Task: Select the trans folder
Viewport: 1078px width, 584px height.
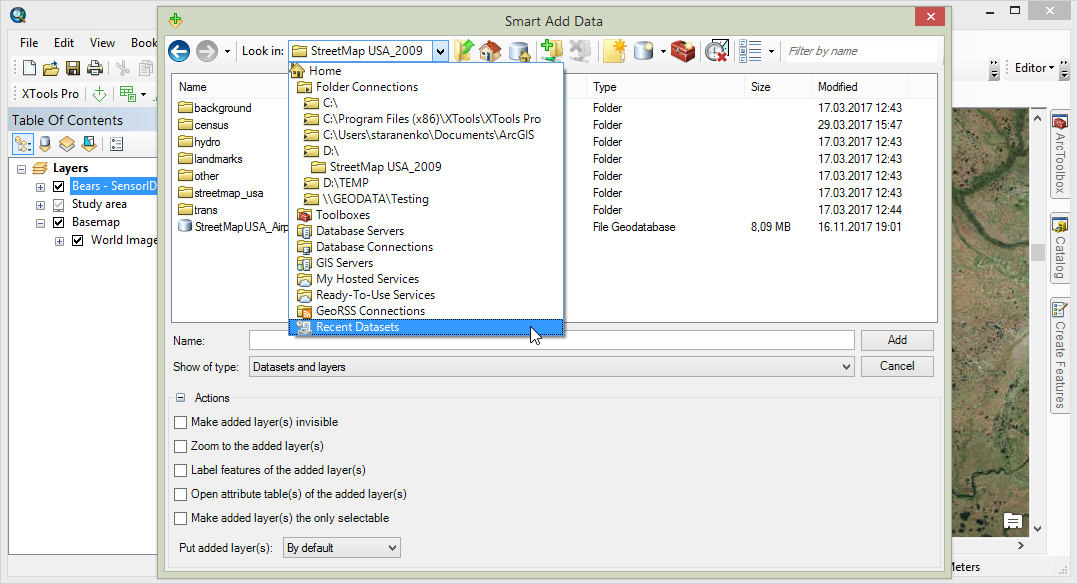Action: 198,210
